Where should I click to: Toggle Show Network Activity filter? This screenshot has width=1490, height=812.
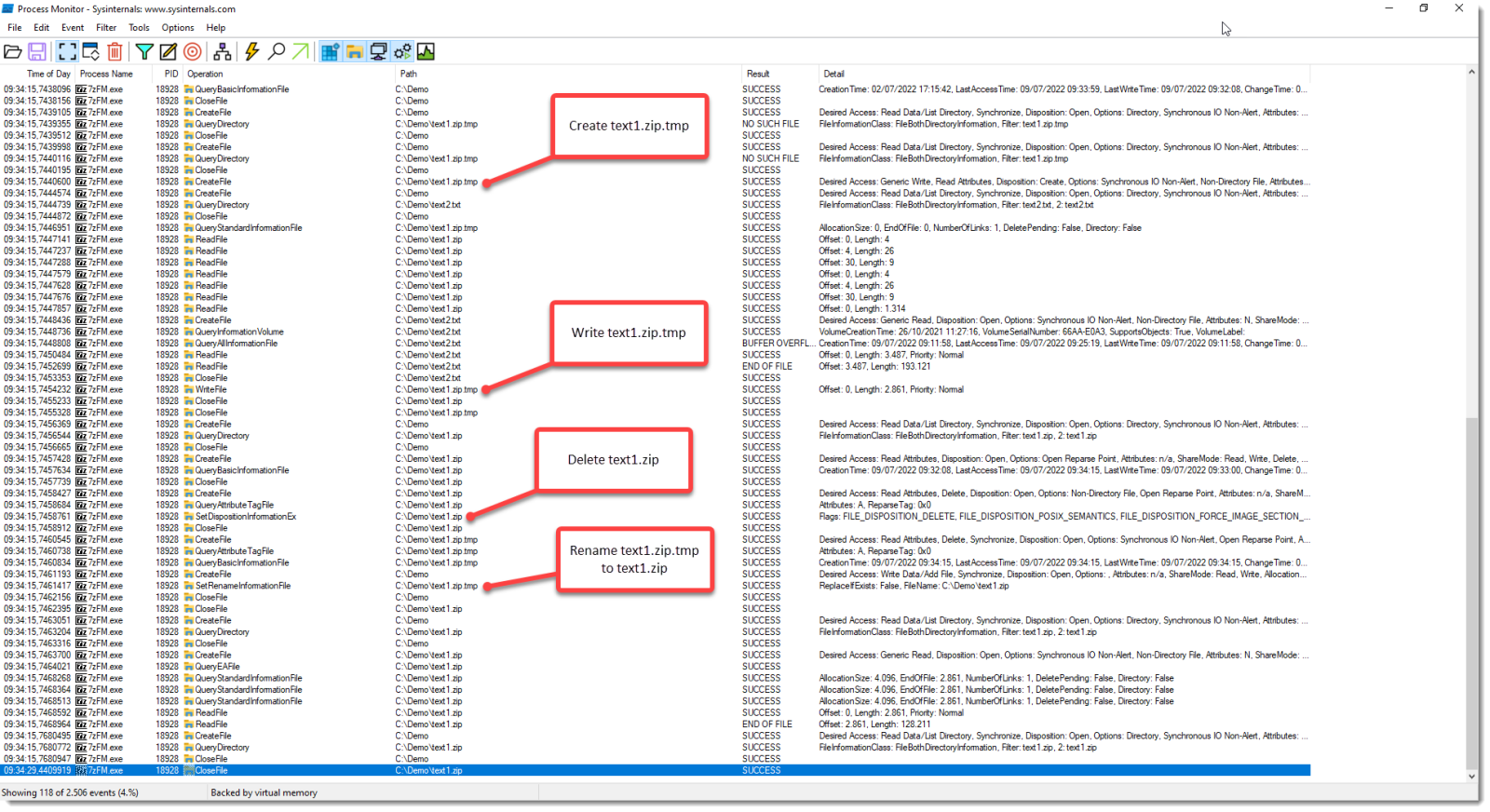379,52
